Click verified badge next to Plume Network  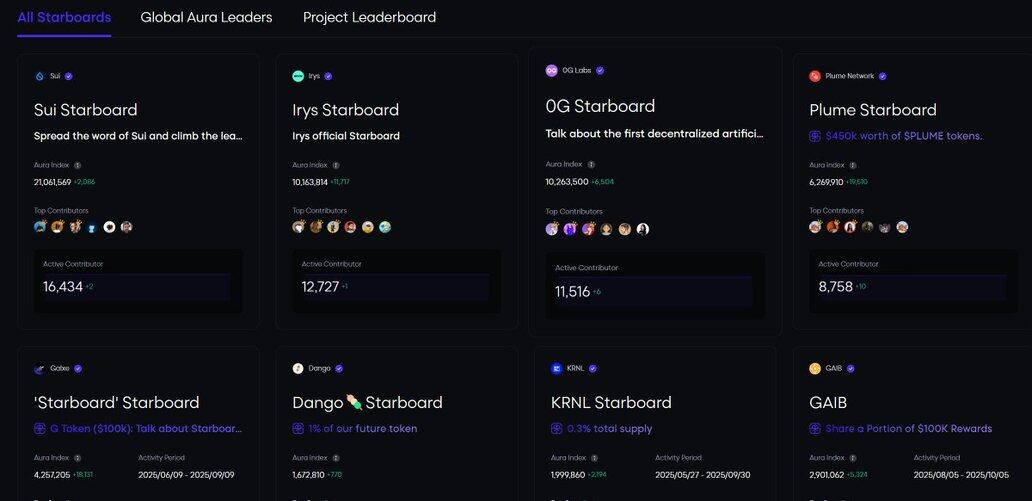click(883, 76)
